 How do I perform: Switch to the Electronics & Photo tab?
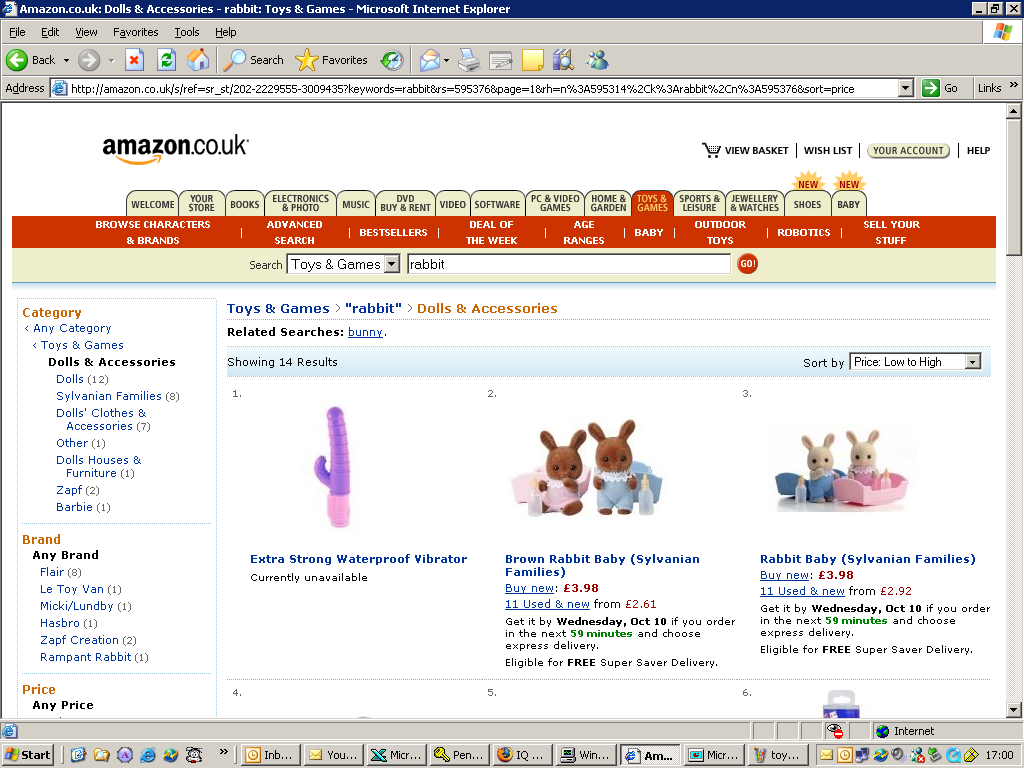[300, 203]
